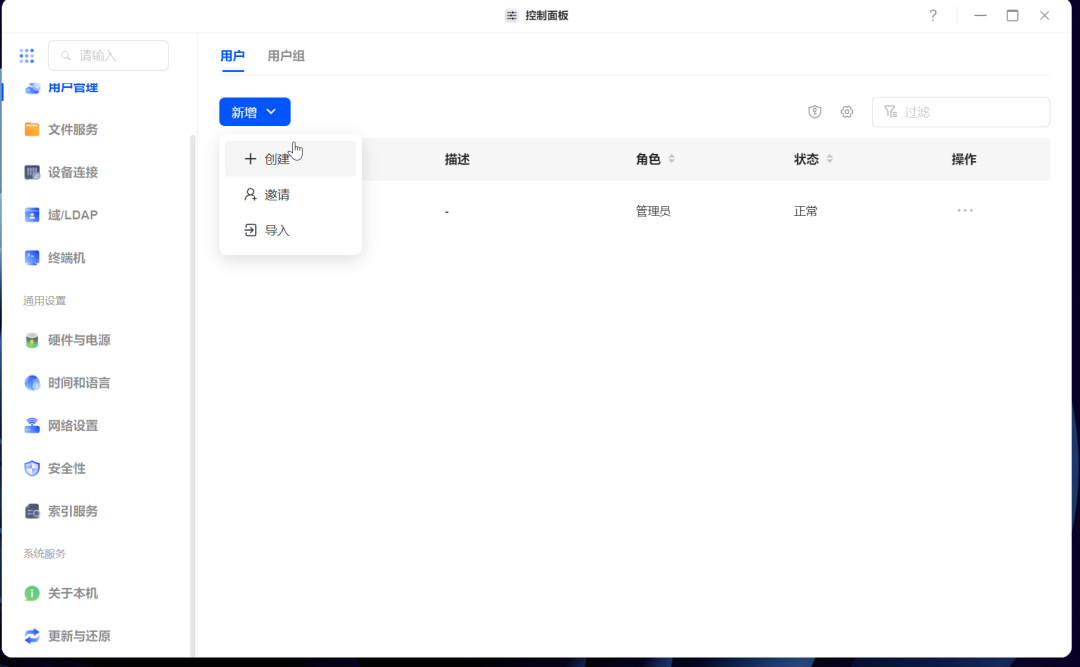Click the plus icon beside 创建

[250, 159]
